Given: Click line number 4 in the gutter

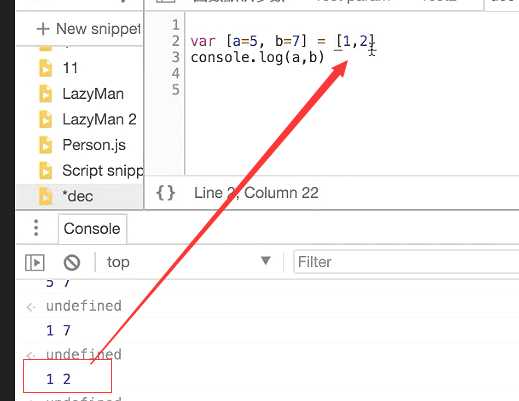Looking at the screenshot, I should coord(175,73).
